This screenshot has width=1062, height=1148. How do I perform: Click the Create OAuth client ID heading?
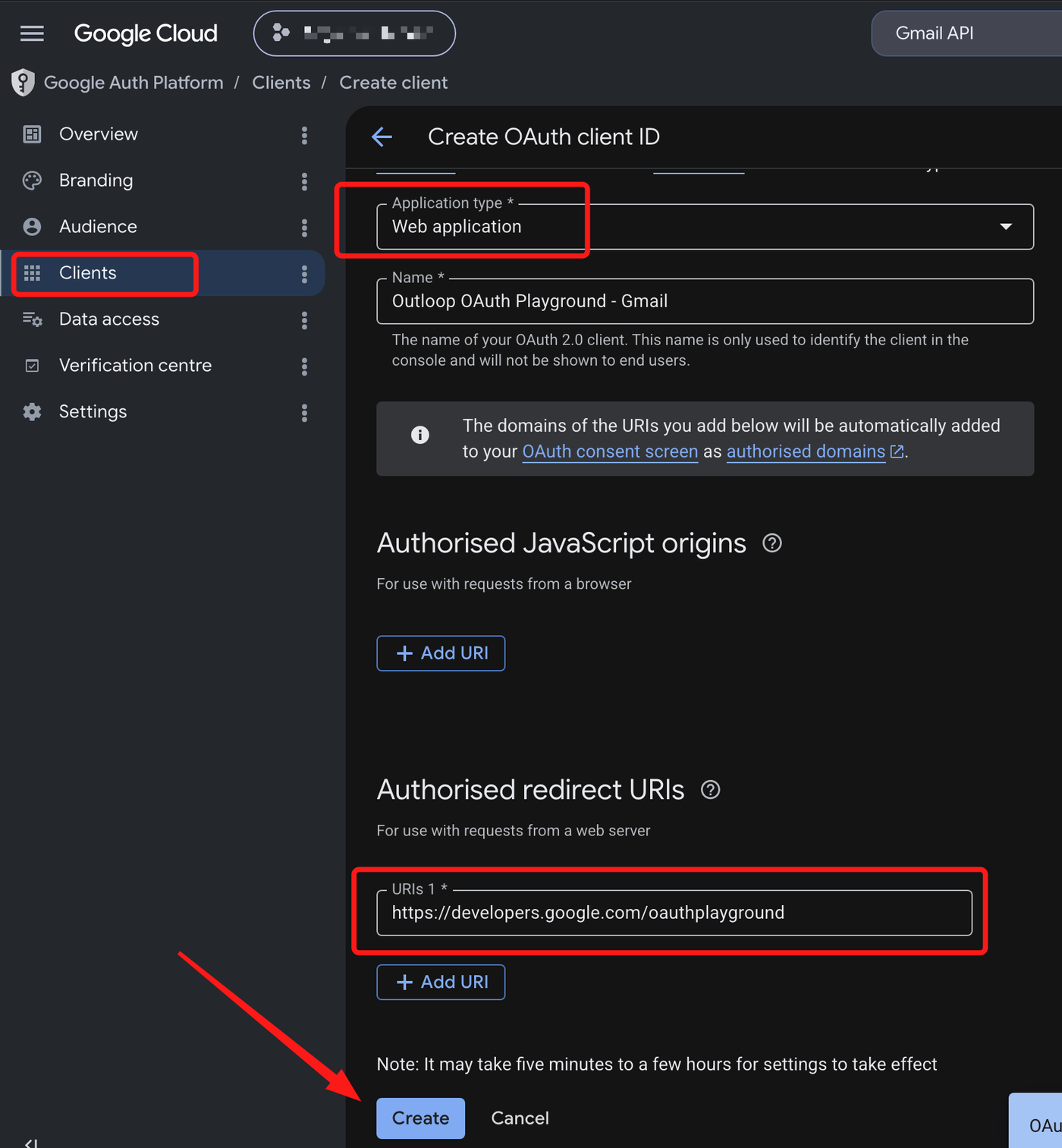[x=544, y=137]
